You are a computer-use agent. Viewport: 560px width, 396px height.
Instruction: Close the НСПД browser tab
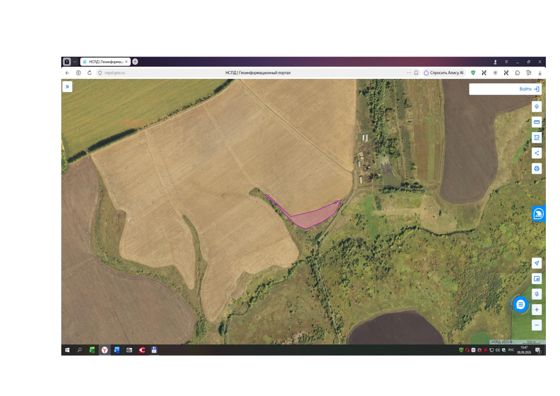(126, 62)
